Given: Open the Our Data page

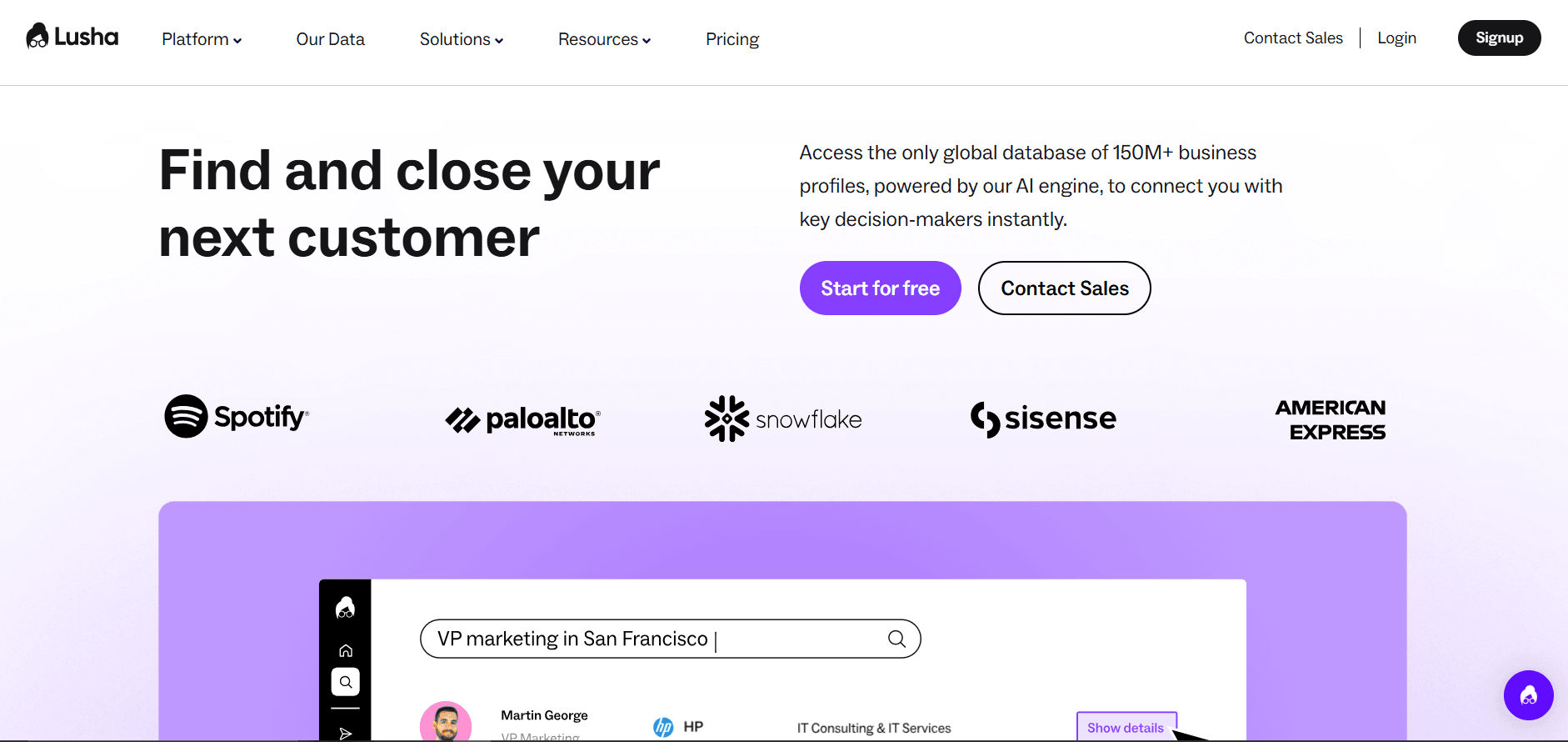Looking at the screenshot, I should click(x=331, y=39).
